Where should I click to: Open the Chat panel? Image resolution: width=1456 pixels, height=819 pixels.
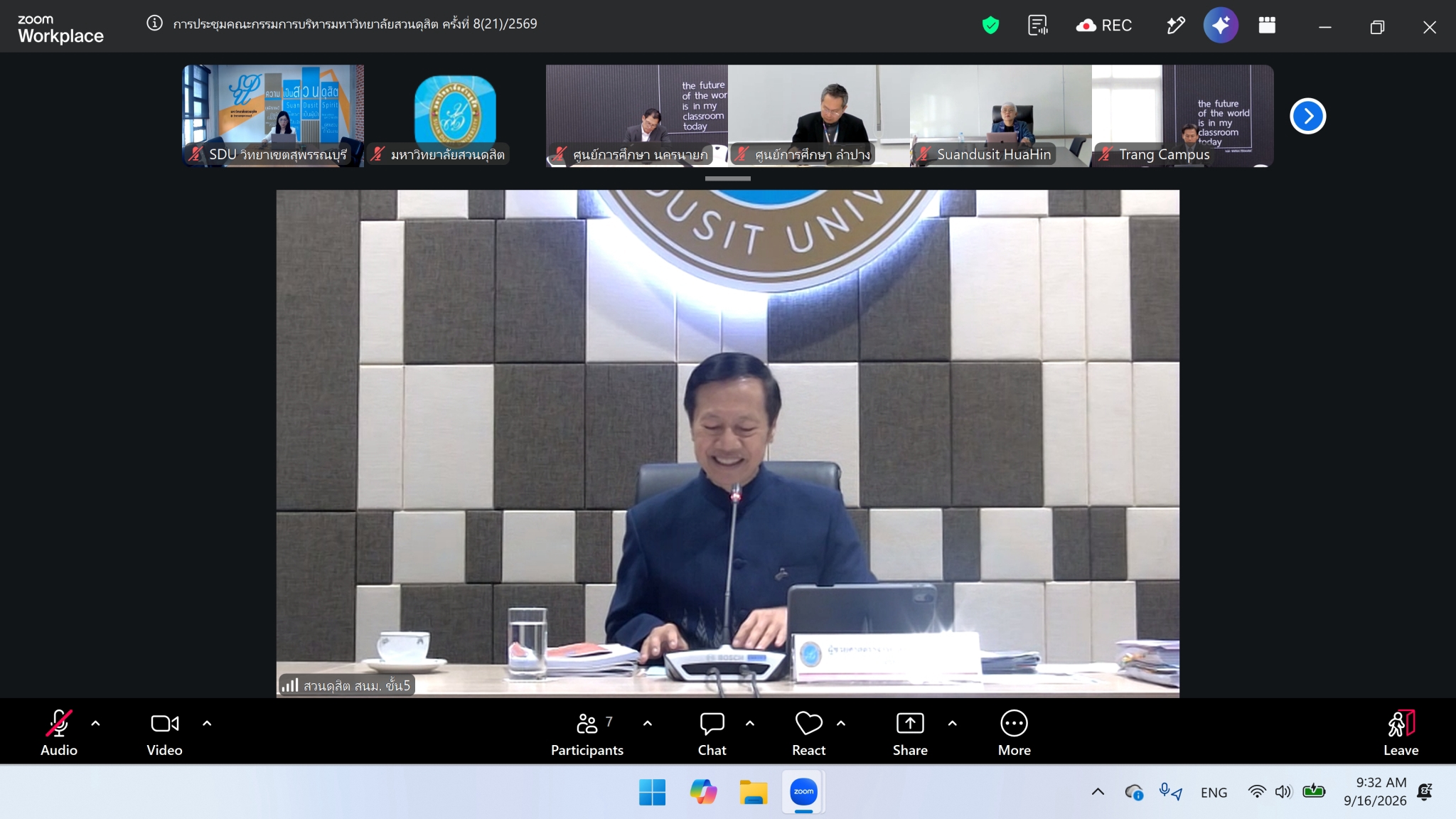click(712, 733)
